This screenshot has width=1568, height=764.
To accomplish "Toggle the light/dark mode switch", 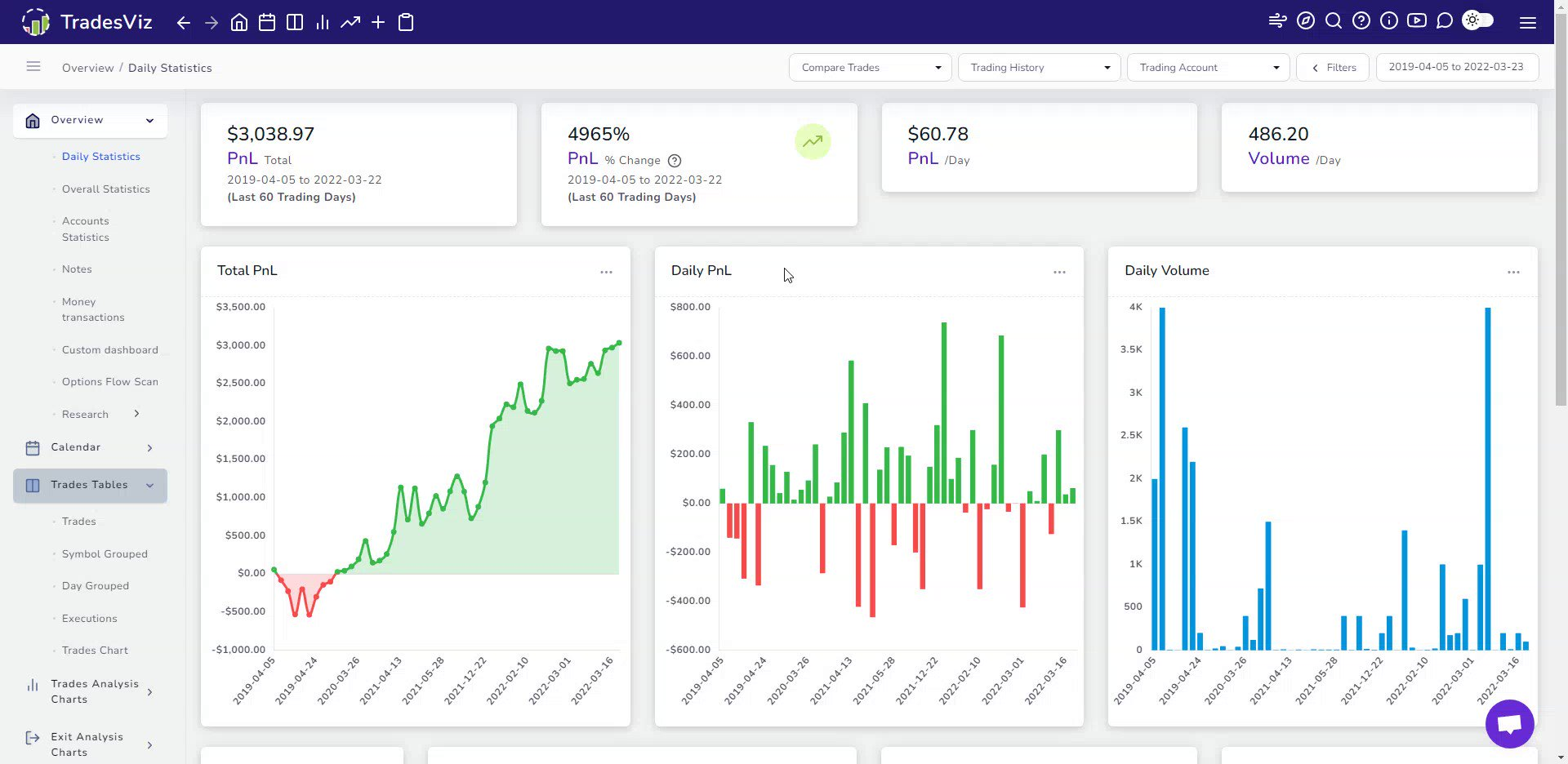I will point(1478,20).
